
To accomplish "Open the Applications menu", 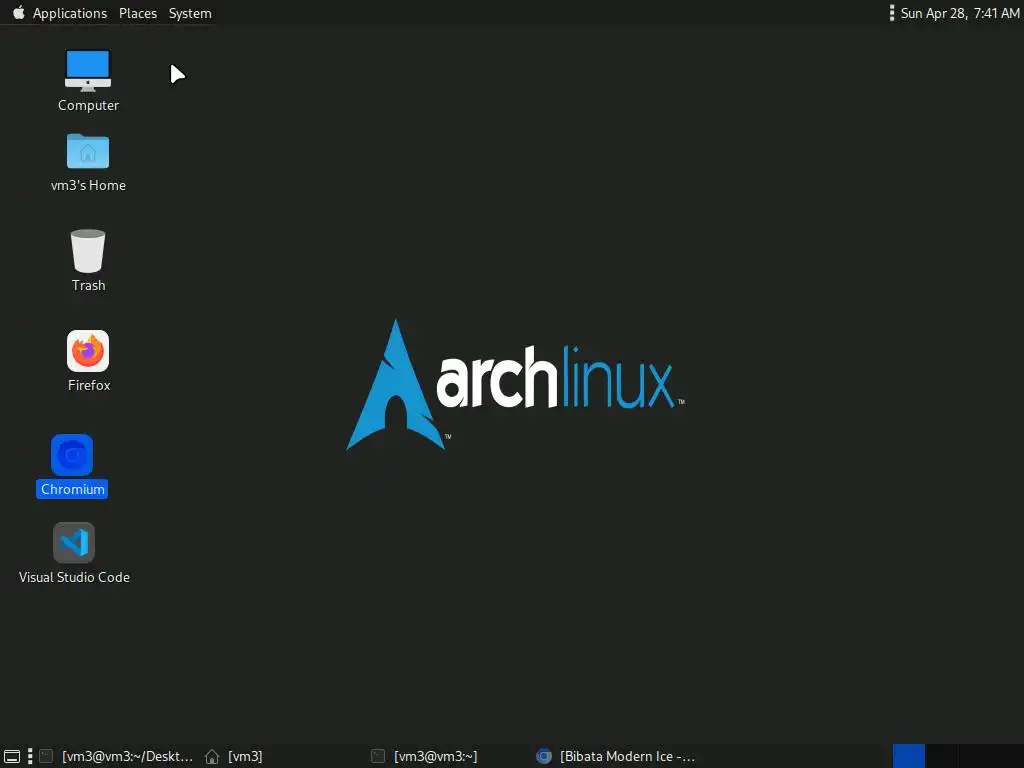I will (x=69, y=13).
